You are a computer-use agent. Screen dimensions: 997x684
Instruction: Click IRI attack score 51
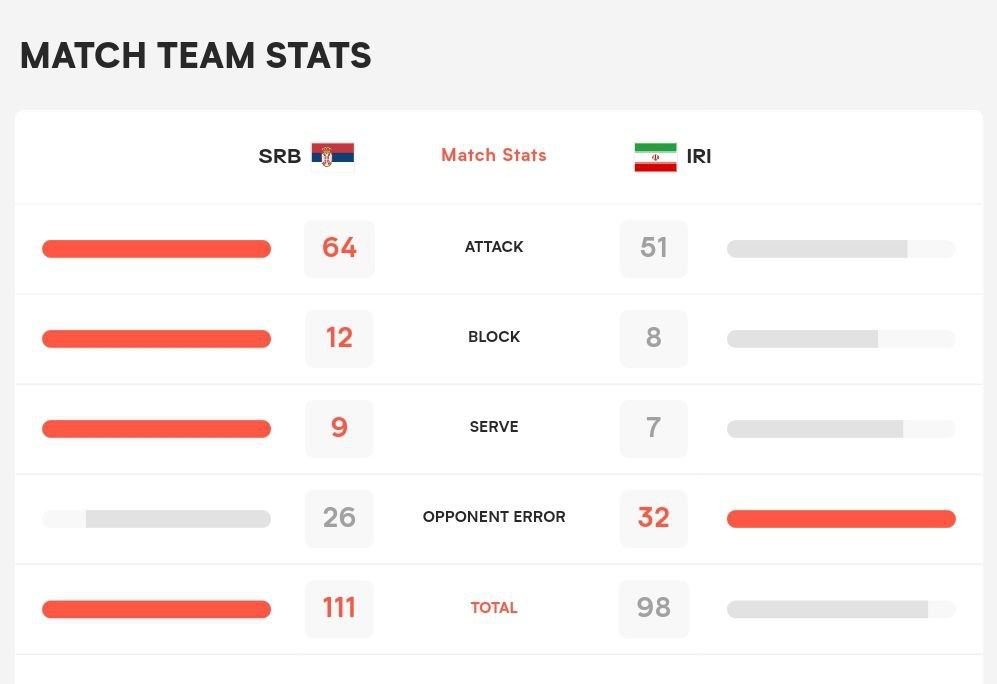click(654, 248)
